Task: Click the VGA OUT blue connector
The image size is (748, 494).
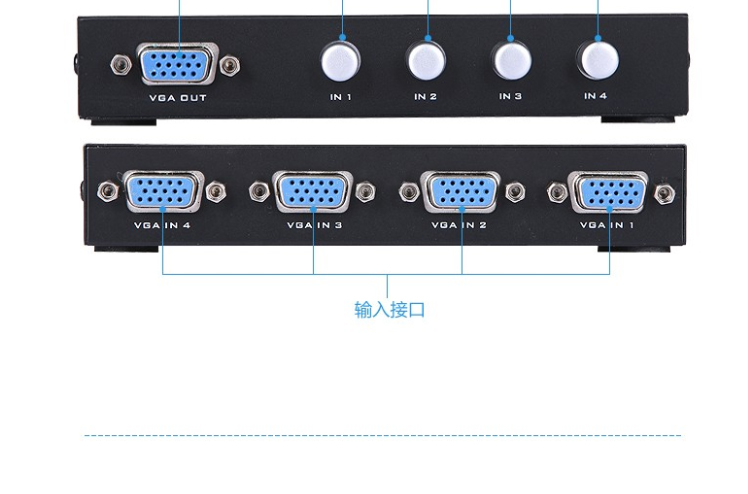Action: [x=177, y=64]
